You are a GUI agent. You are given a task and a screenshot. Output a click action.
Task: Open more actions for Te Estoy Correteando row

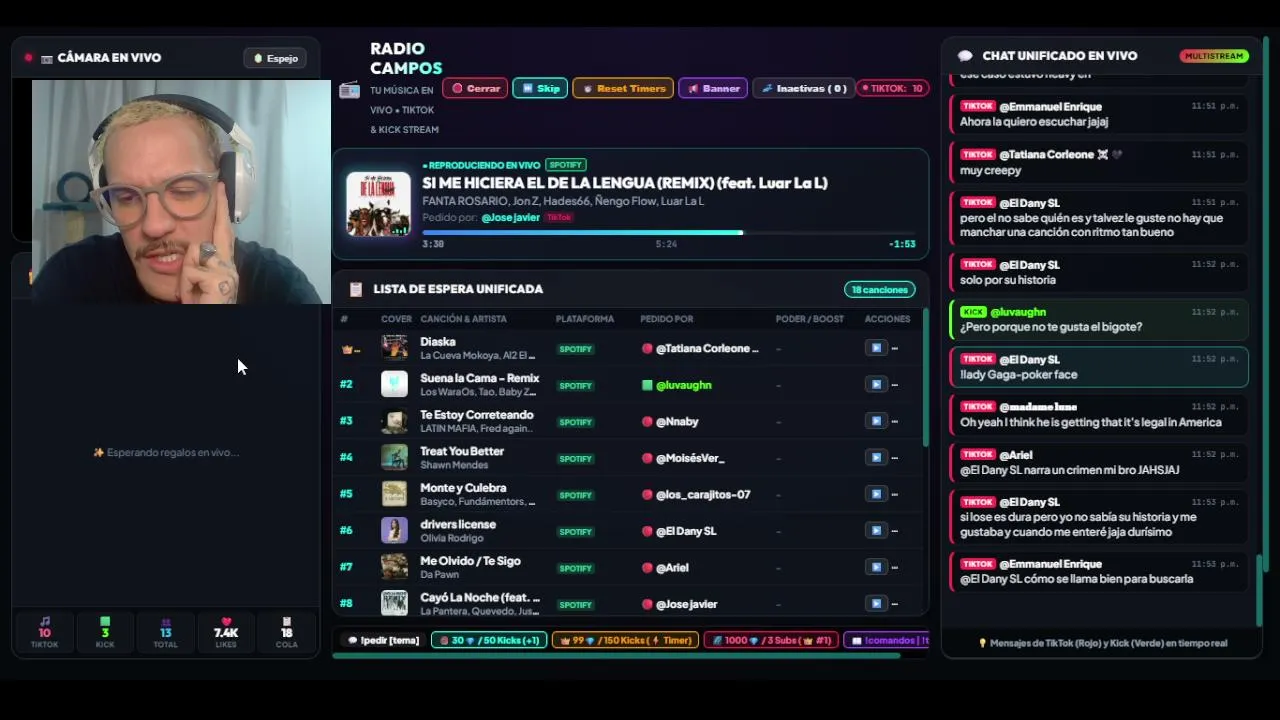(895, 421)
